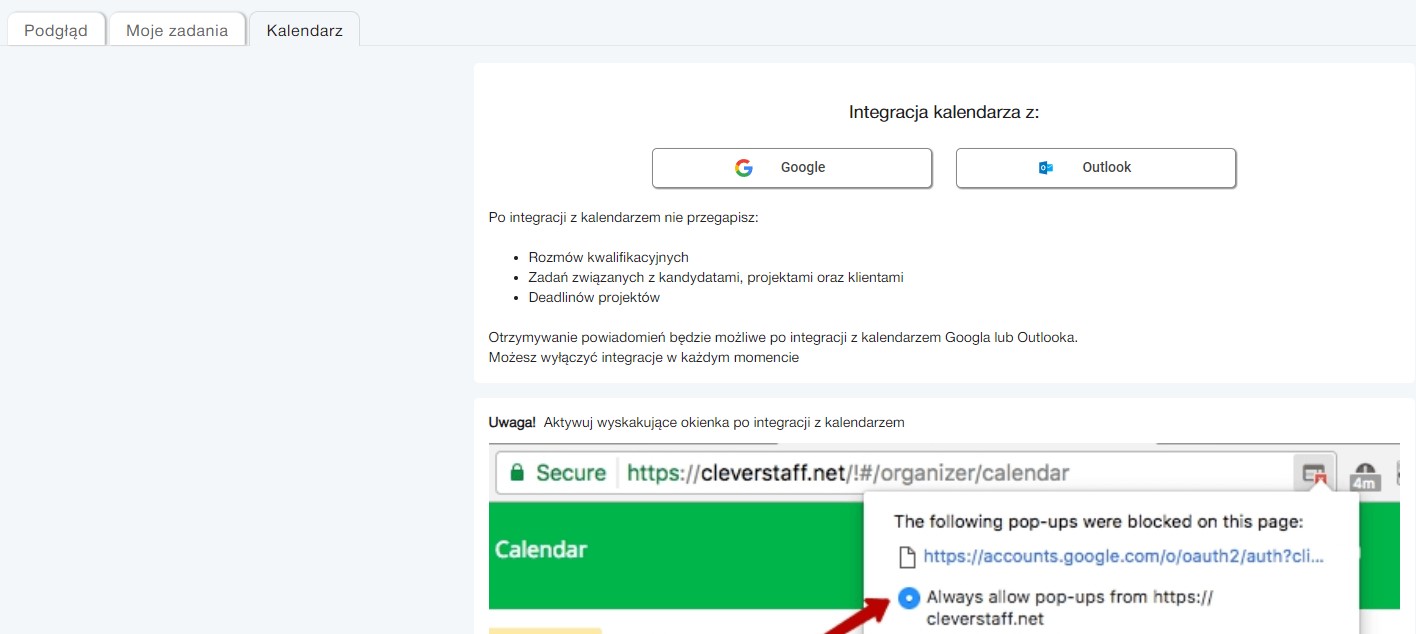Viewport: 1416px width, 634px height.
Task: Click the cleverstaff.net address bar URL
Action: (848, 473)
